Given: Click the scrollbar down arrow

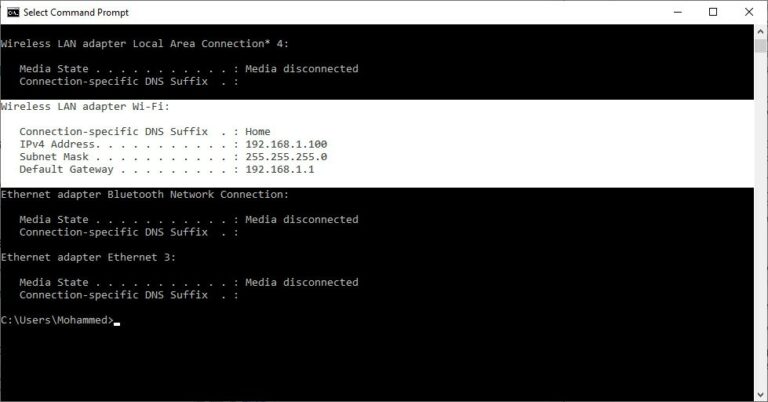Looking at the screenshot, I should 761,394.
